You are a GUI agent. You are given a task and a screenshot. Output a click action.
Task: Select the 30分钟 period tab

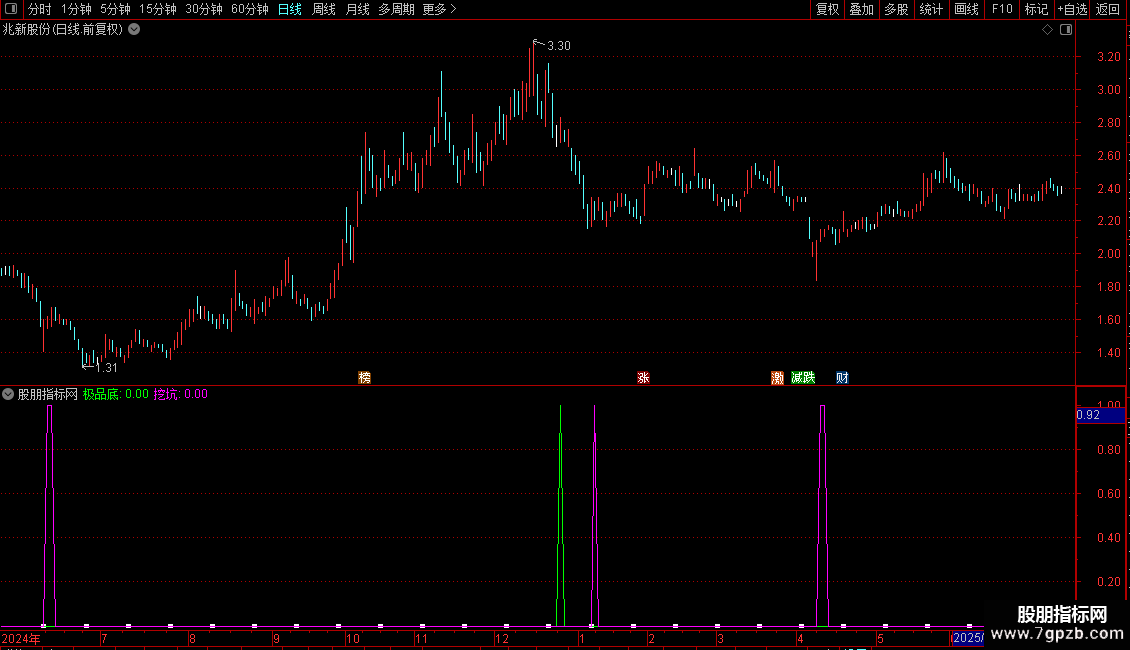point(203,9)
